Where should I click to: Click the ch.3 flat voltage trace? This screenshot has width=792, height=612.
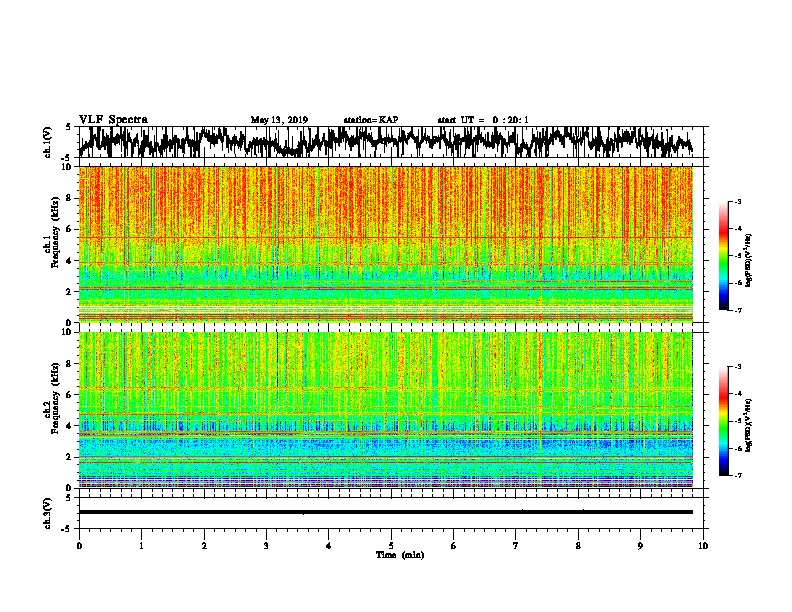(386, 512)
